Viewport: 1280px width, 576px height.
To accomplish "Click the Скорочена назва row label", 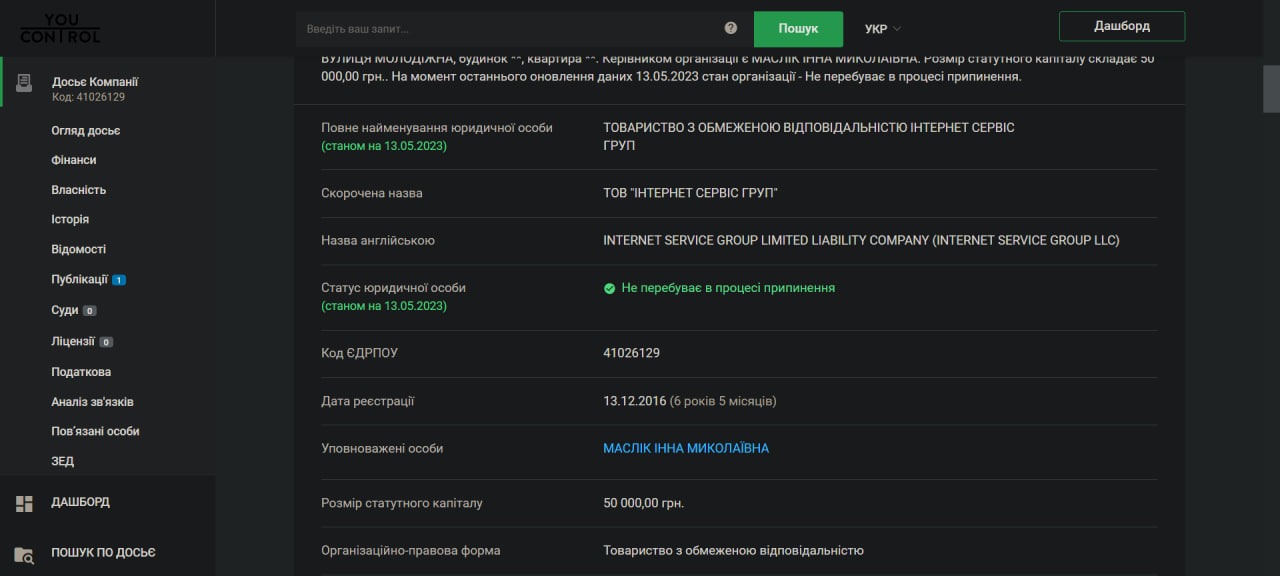I will point(372,193).
